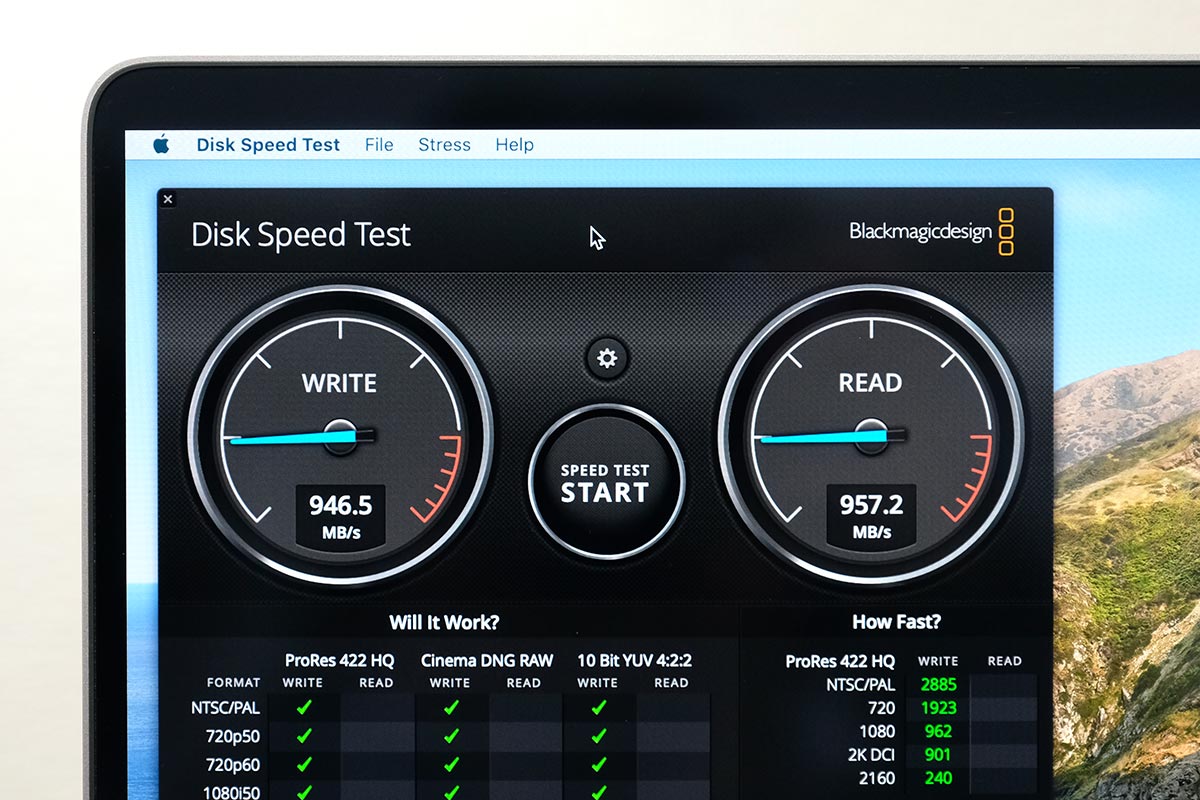This screenshot has height=800, width=1200.
Task: Click ProRes 422 HQ header in Will It Work
Action: tap(340, 661)
